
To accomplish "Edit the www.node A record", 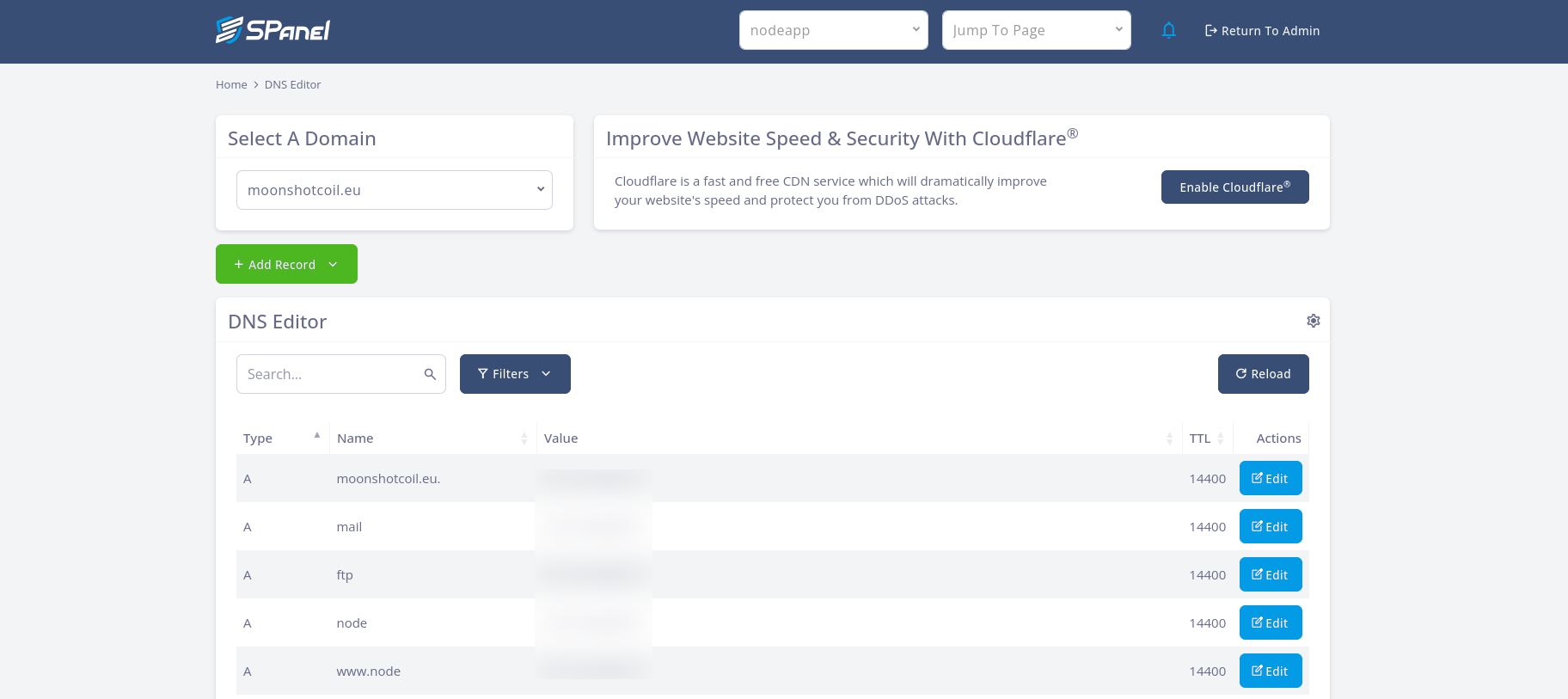I will 1271,671.
